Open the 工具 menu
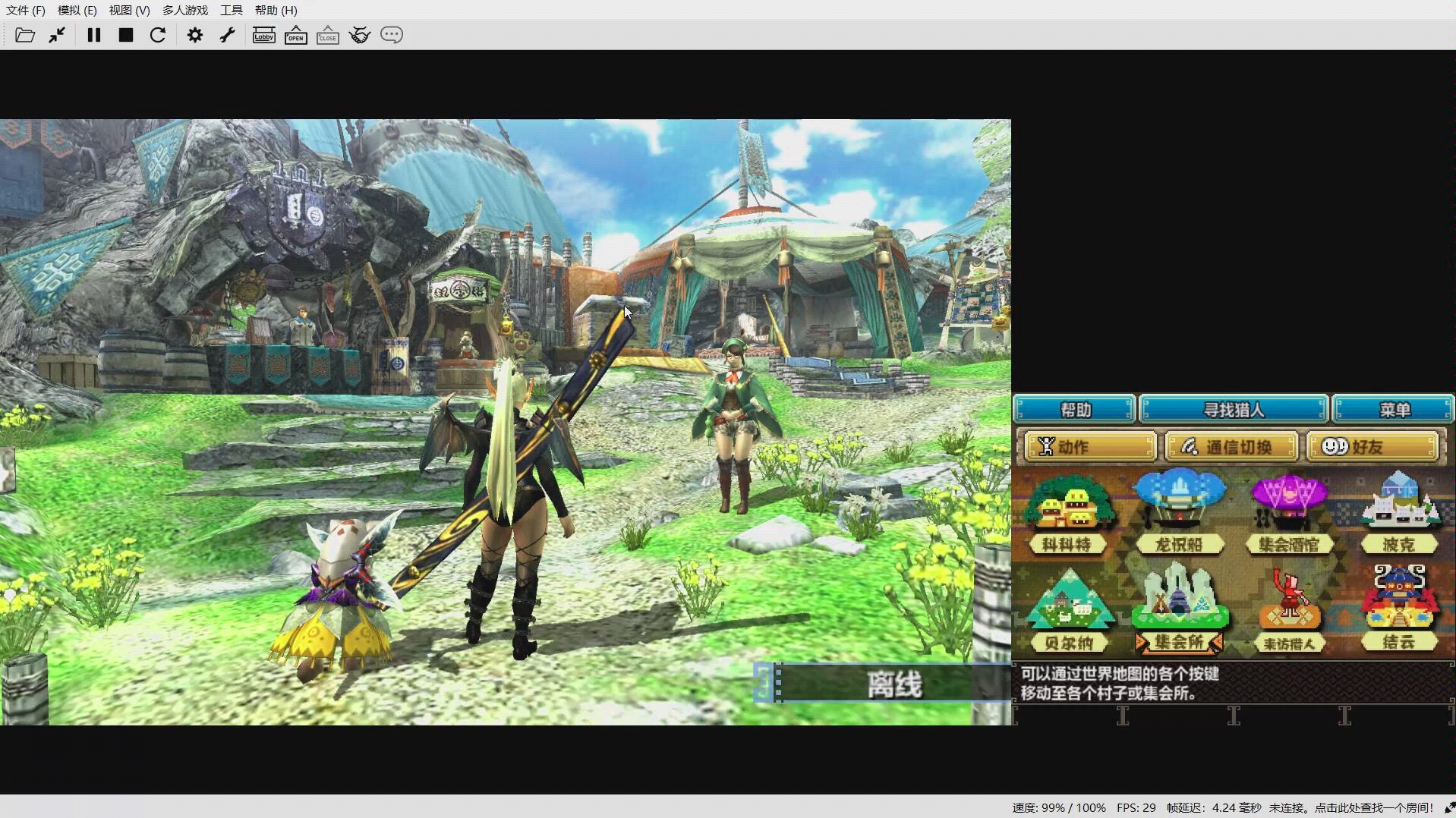This screenshot has height=818, width=1456. [x=231, y=10]
